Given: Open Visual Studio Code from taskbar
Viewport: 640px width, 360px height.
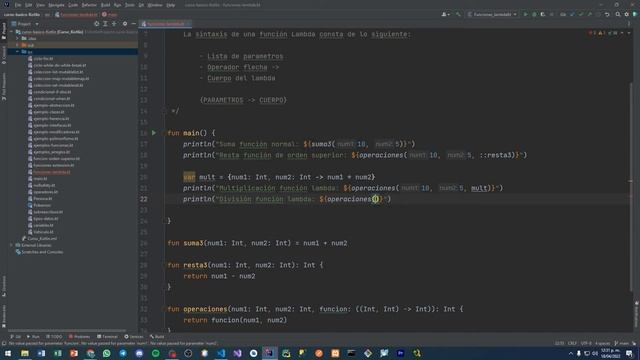Looking at the screenshot, I should pos(221,353).
